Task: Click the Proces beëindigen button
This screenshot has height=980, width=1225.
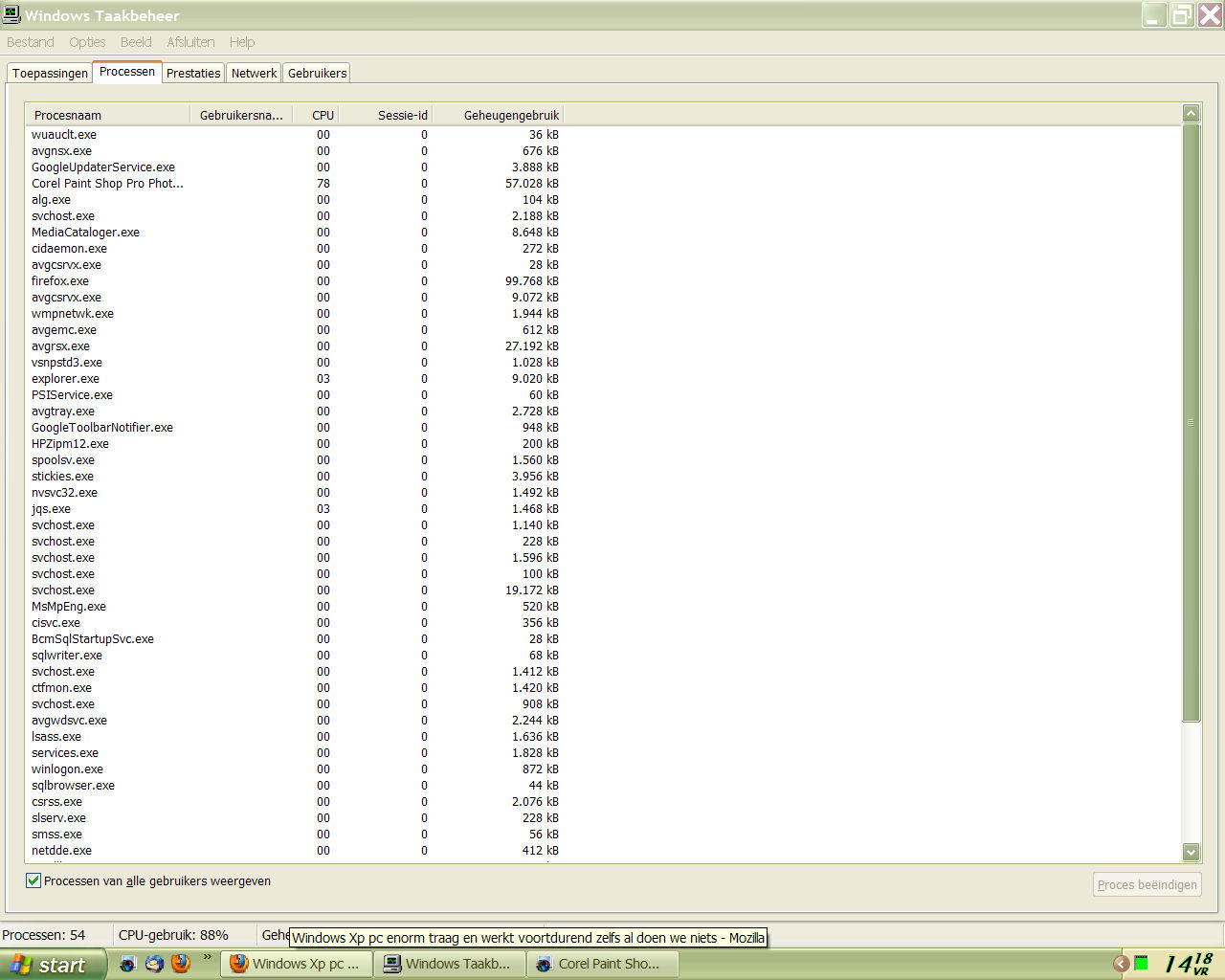Action: click(x=1147, y=884)
